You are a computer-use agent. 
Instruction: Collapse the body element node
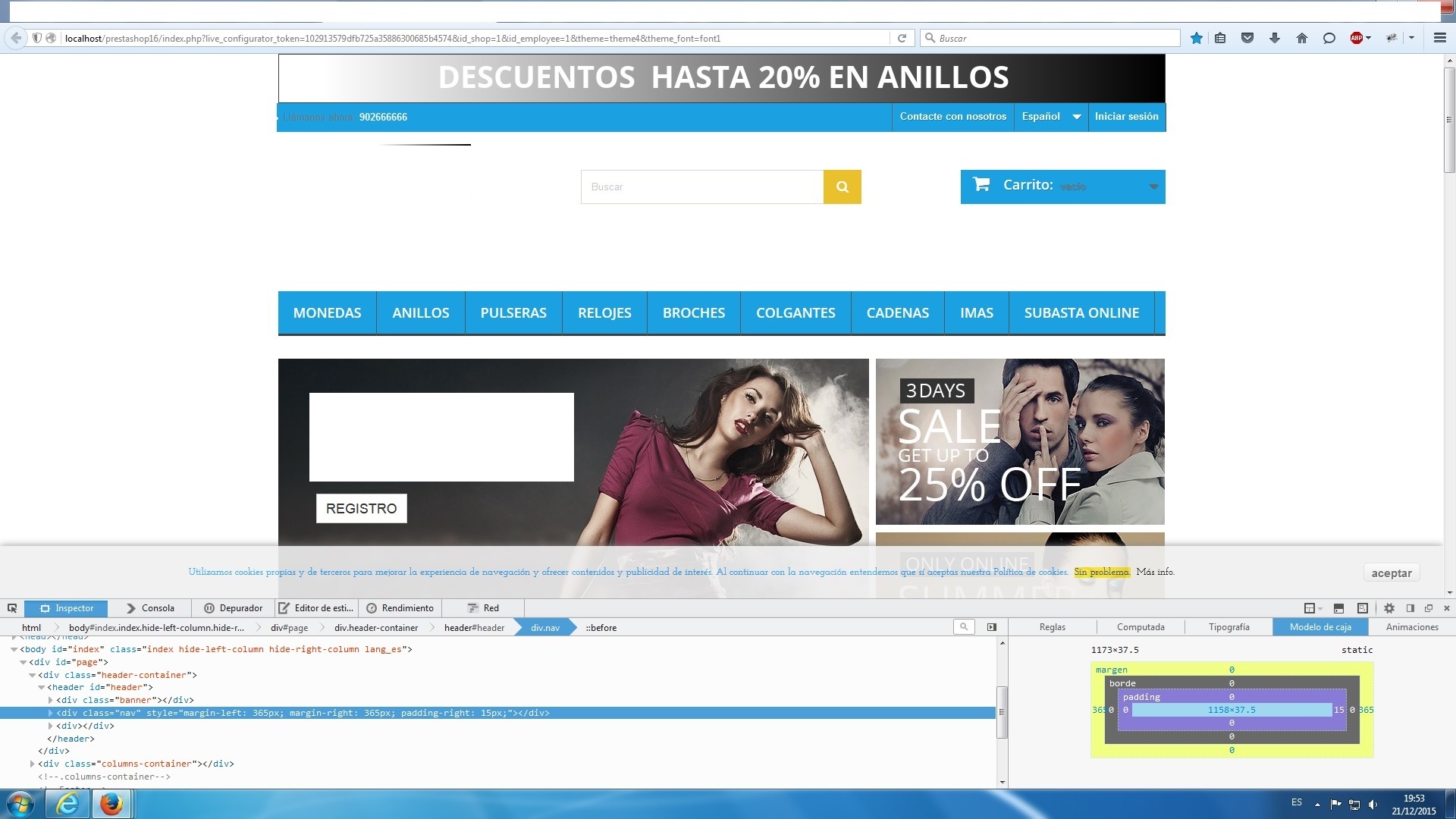[x=14, y=650]
